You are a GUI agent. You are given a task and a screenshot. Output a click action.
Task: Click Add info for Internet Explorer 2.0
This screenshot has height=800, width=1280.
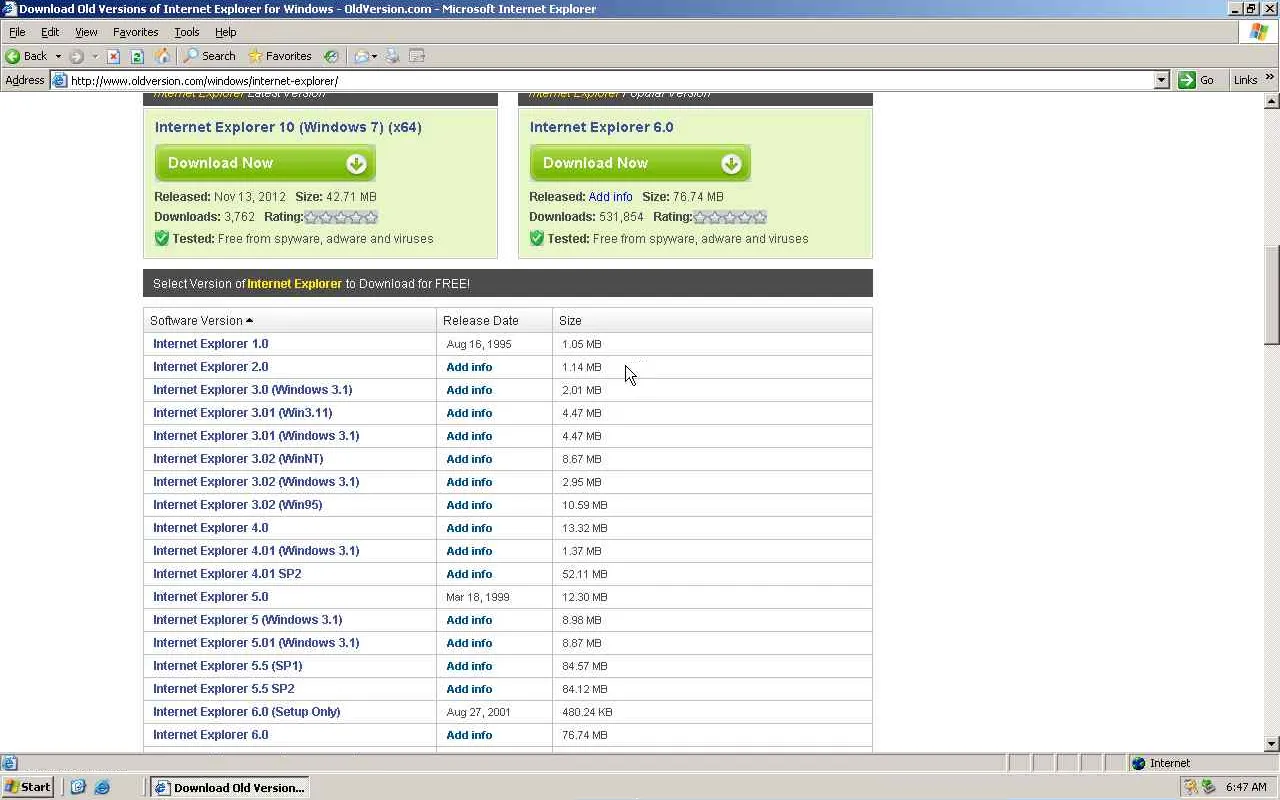tap(469, 367)
